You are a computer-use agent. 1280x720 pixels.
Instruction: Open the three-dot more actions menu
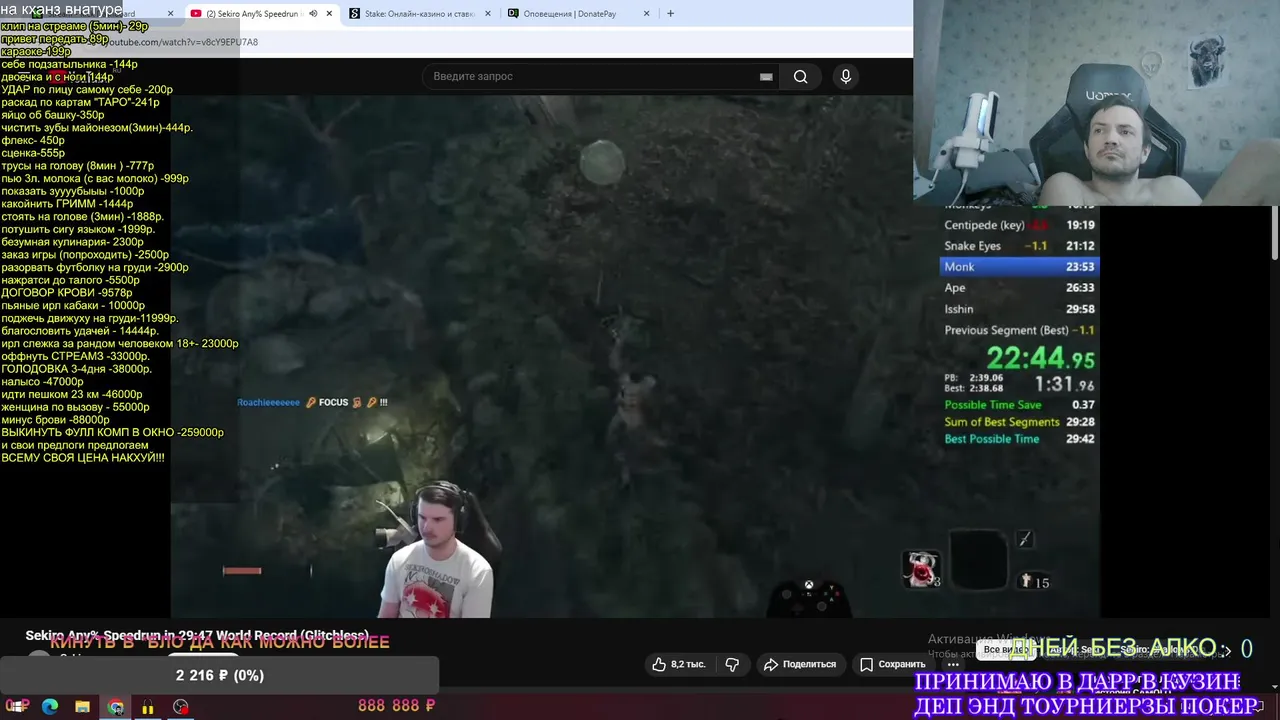(953, 664)
